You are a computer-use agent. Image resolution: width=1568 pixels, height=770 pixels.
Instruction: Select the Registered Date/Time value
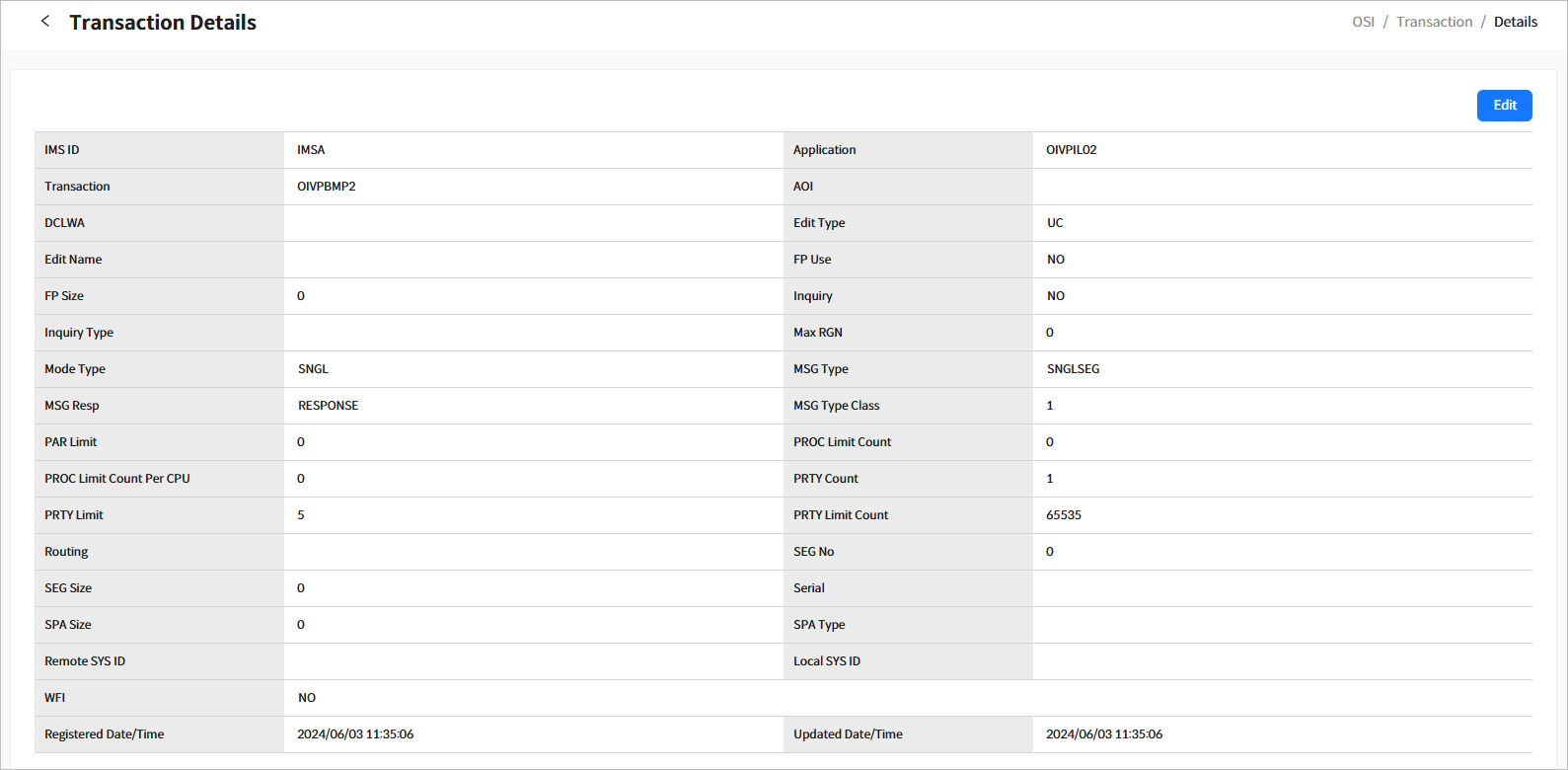[x=355, y=734]
